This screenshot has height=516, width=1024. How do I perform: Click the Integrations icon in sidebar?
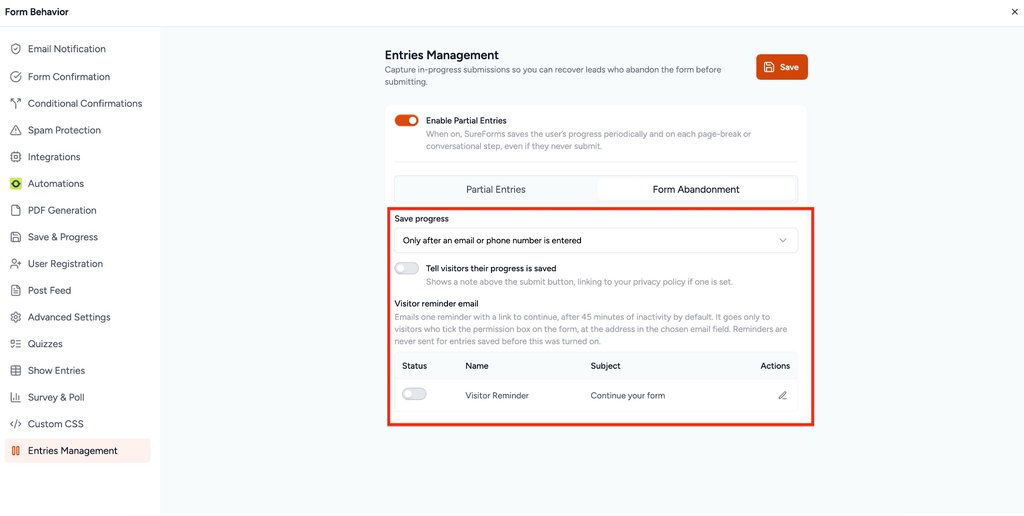tap(16, 157)
